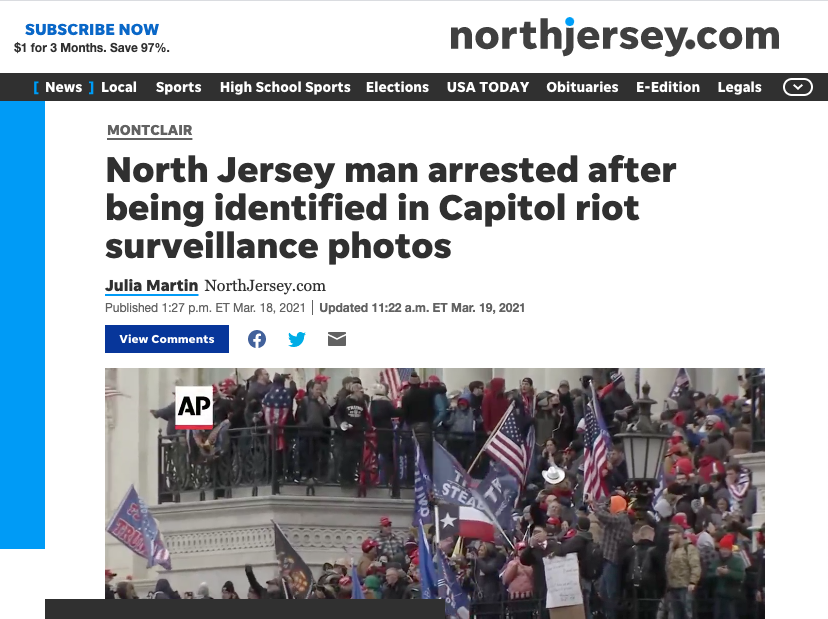Go to the Local section

pyautogui.click(x=119, y=87)
